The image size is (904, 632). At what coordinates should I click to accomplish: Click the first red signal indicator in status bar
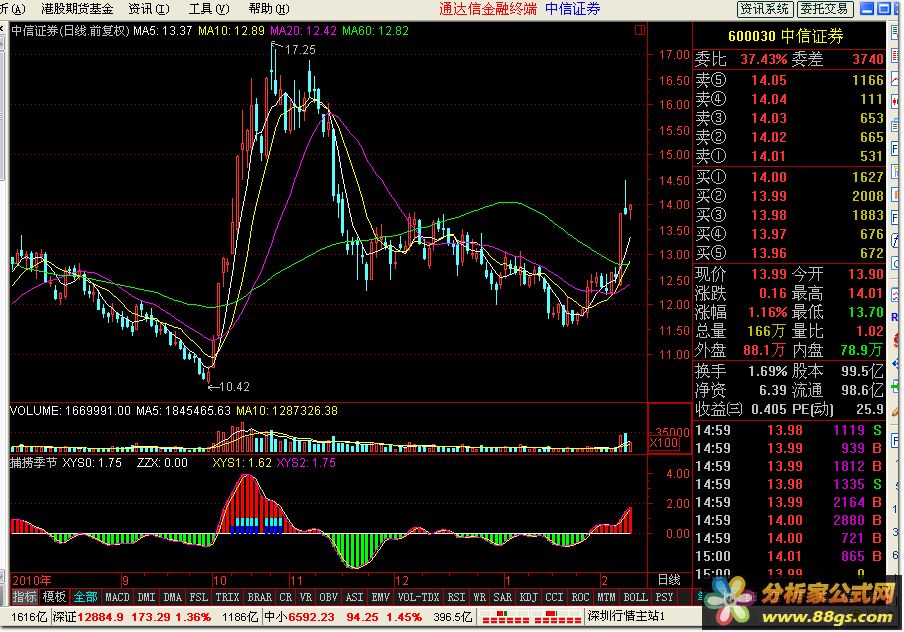tap(506, 617)
